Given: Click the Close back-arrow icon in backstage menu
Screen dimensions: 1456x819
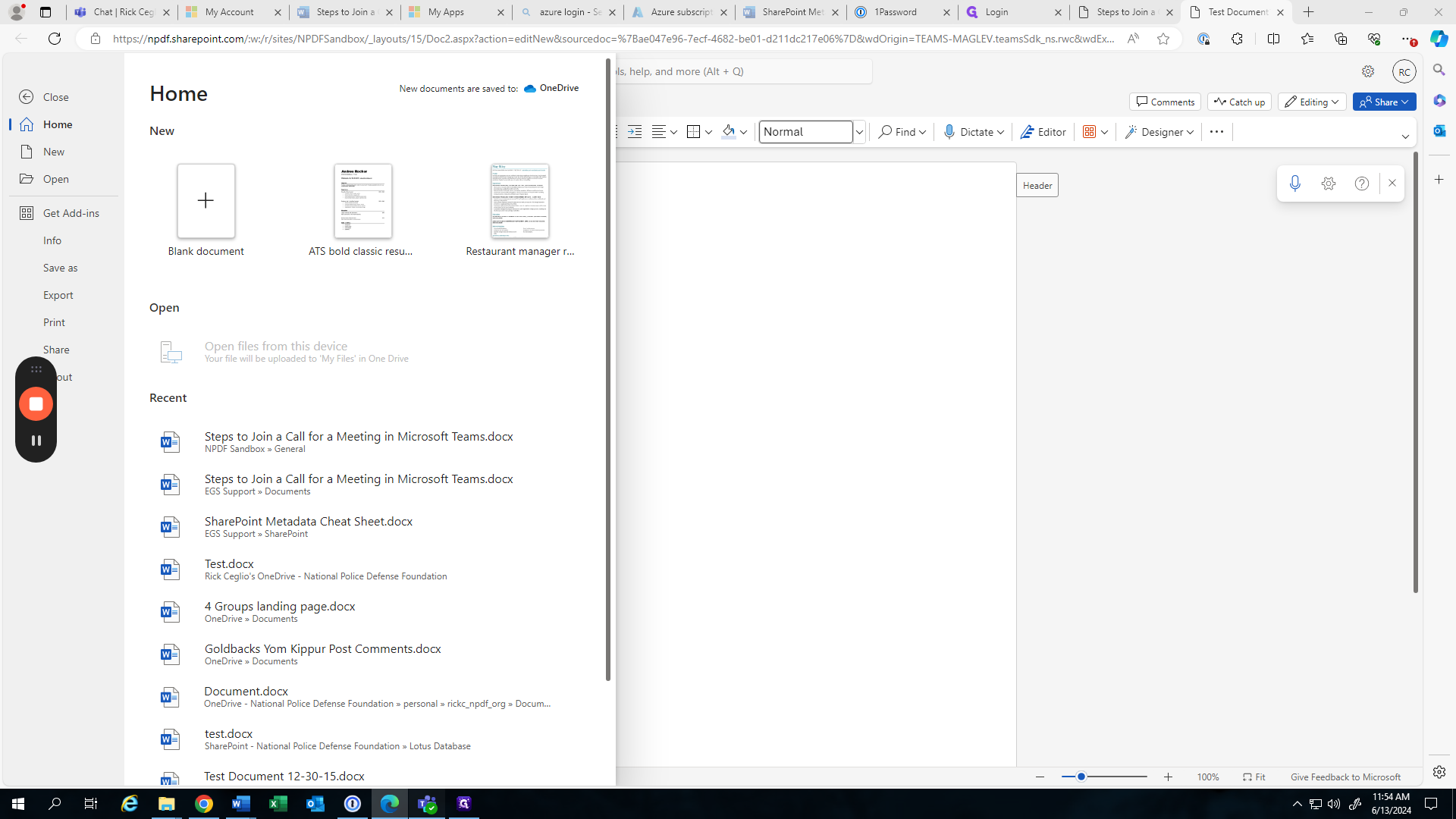Looking at the screenshot, I should (x=27, y=97).
